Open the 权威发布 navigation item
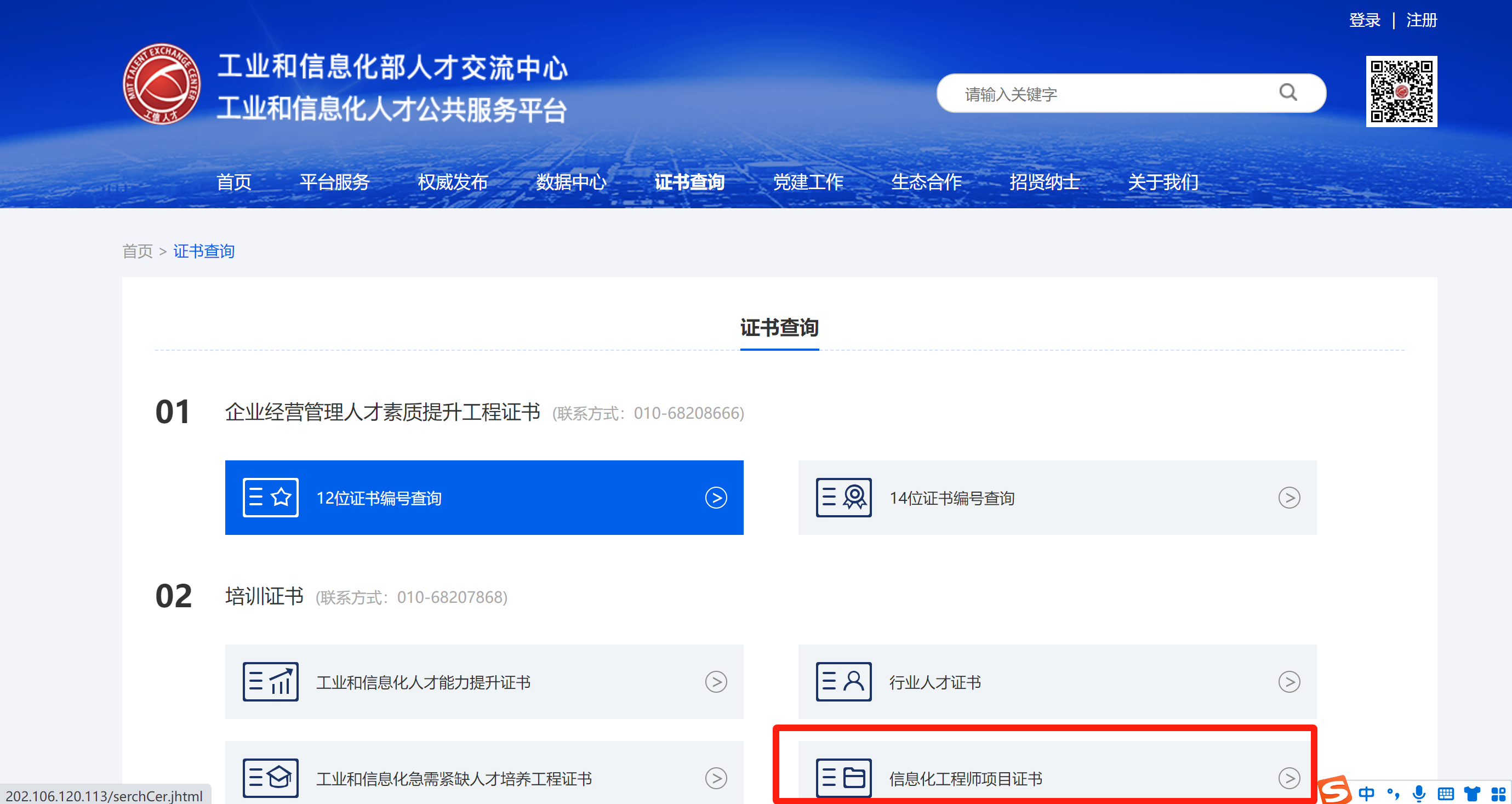Viewport: 1512px width, 804px height. coord(453,182)
